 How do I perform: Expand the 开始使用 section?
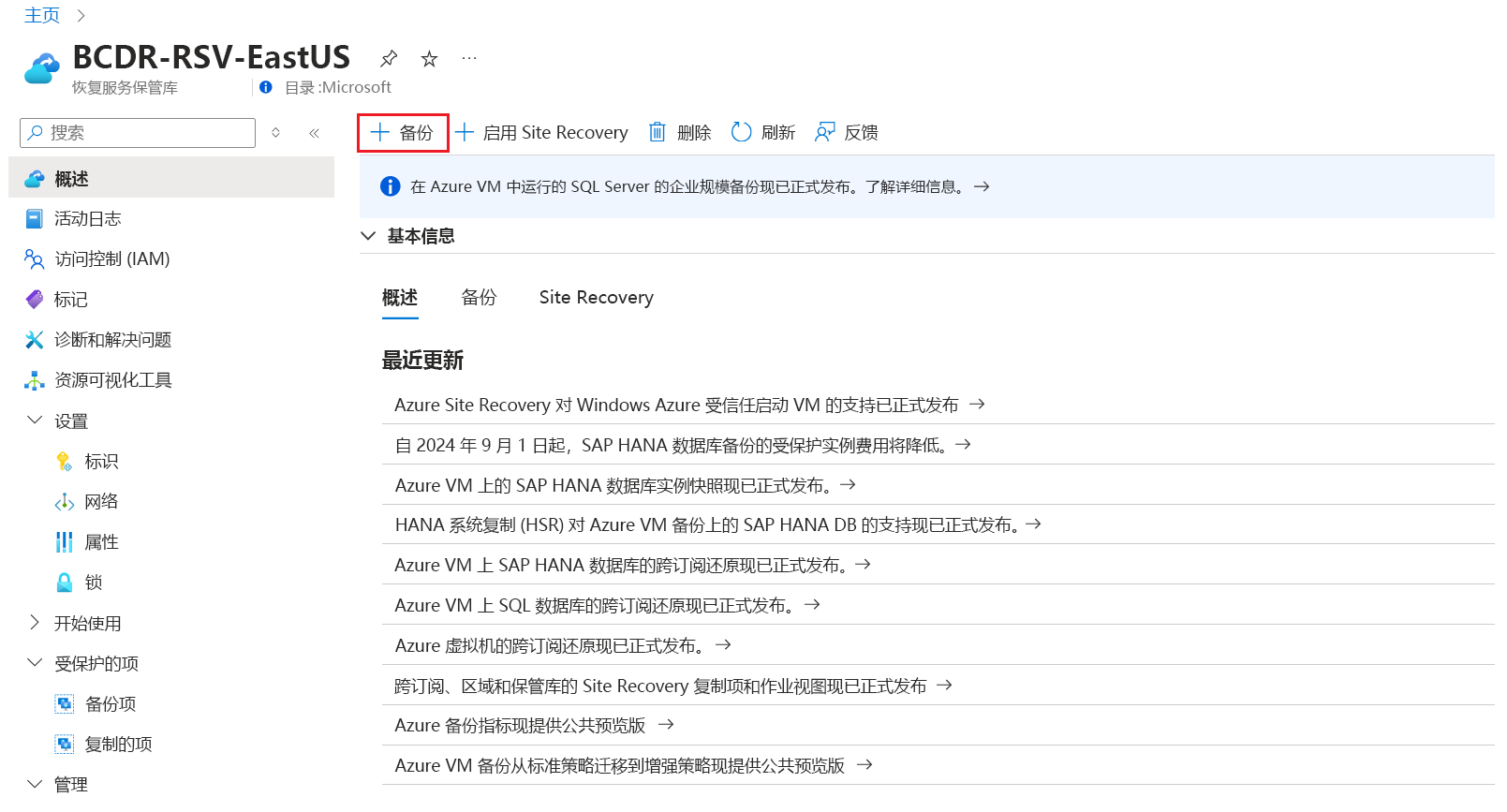click(x=35, y=623)
